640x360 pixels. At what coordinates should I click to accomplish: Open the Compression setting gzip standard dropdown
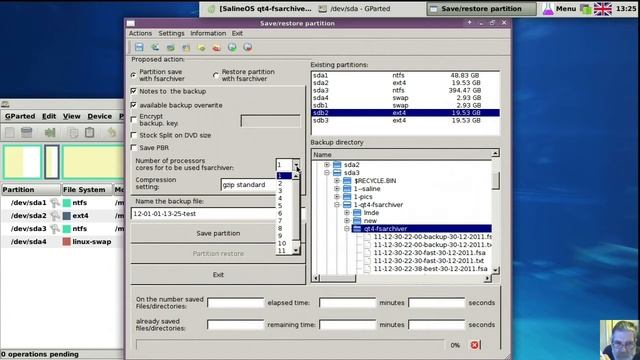coord(248,185)
